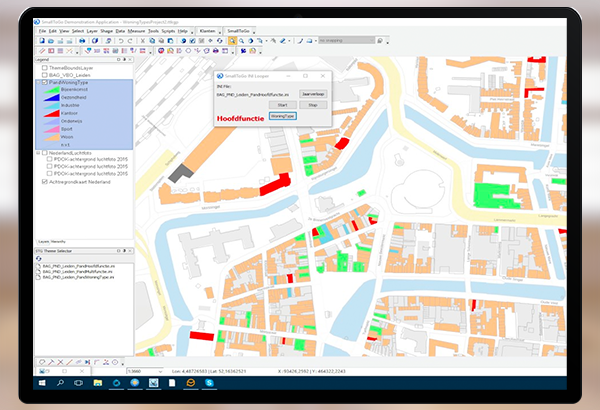The width and height of the screenshot is (600, 410).
Task: Click the Copy icon next to the delete X
Action: 152,41
